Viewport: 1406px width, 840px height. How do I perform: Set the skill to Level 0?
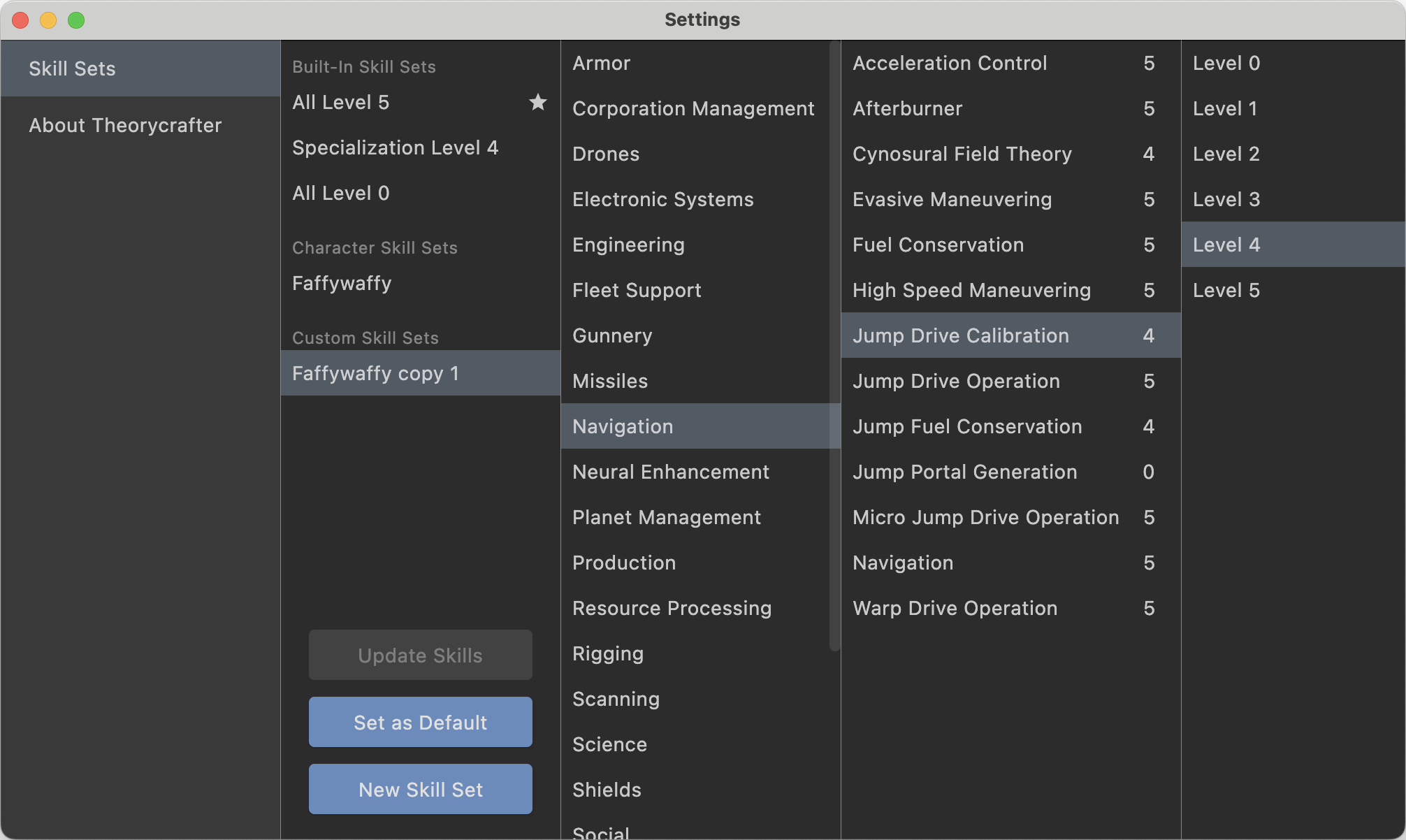pyautogui.click(x=1226, y=63)
